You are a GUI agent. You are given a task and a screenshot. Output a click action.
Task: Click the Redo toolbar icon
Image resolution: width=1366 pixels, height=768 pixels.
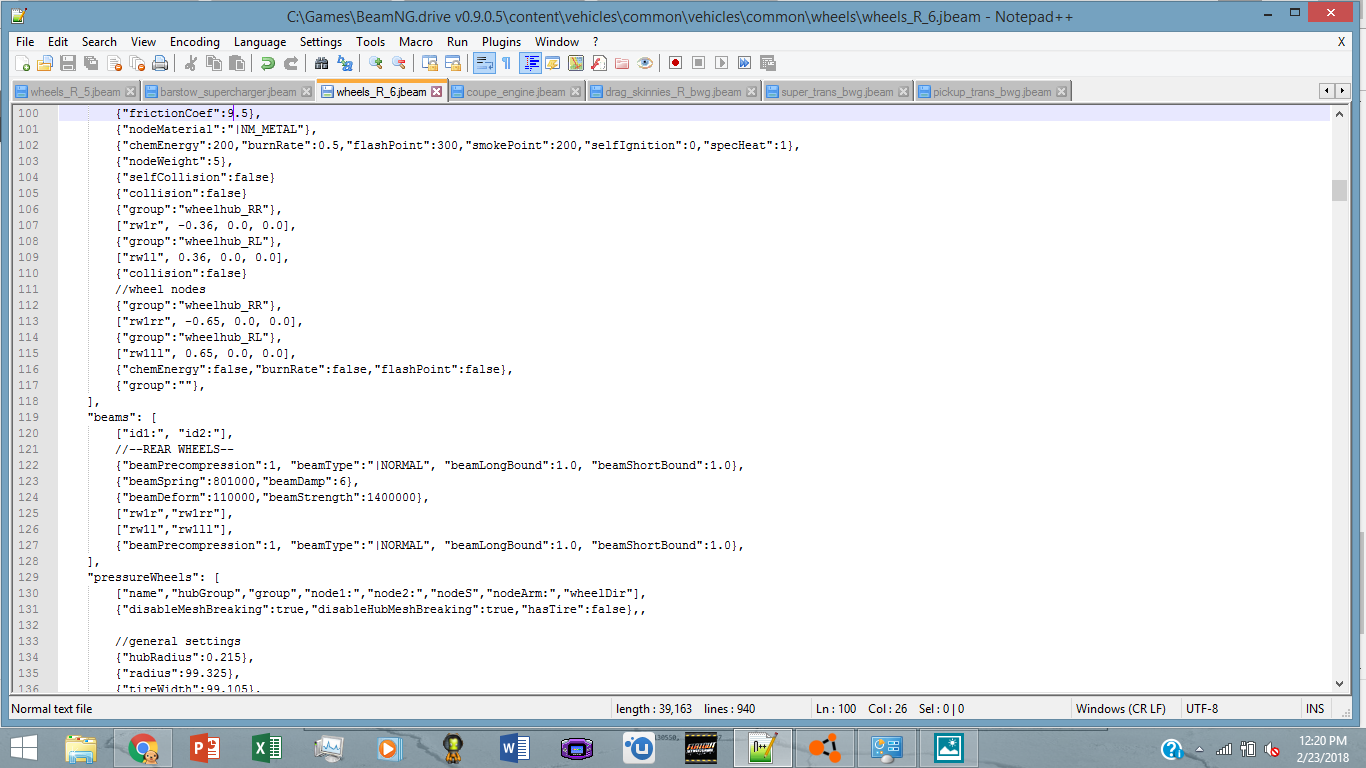pyautogui.click(x=290, y=63)
